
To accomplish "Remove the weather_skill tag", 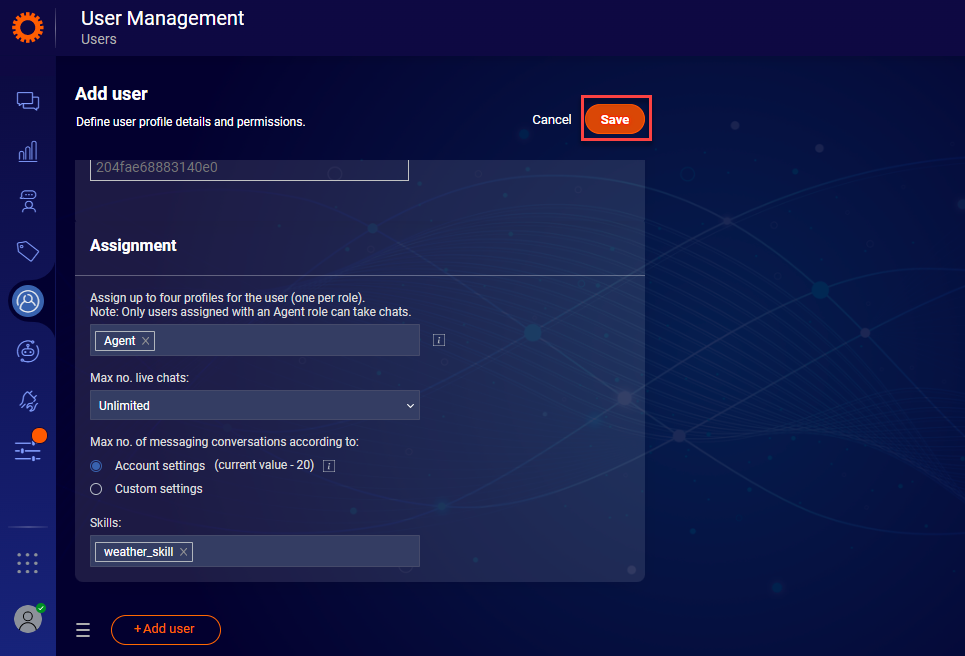I will [x=183, y=552].
